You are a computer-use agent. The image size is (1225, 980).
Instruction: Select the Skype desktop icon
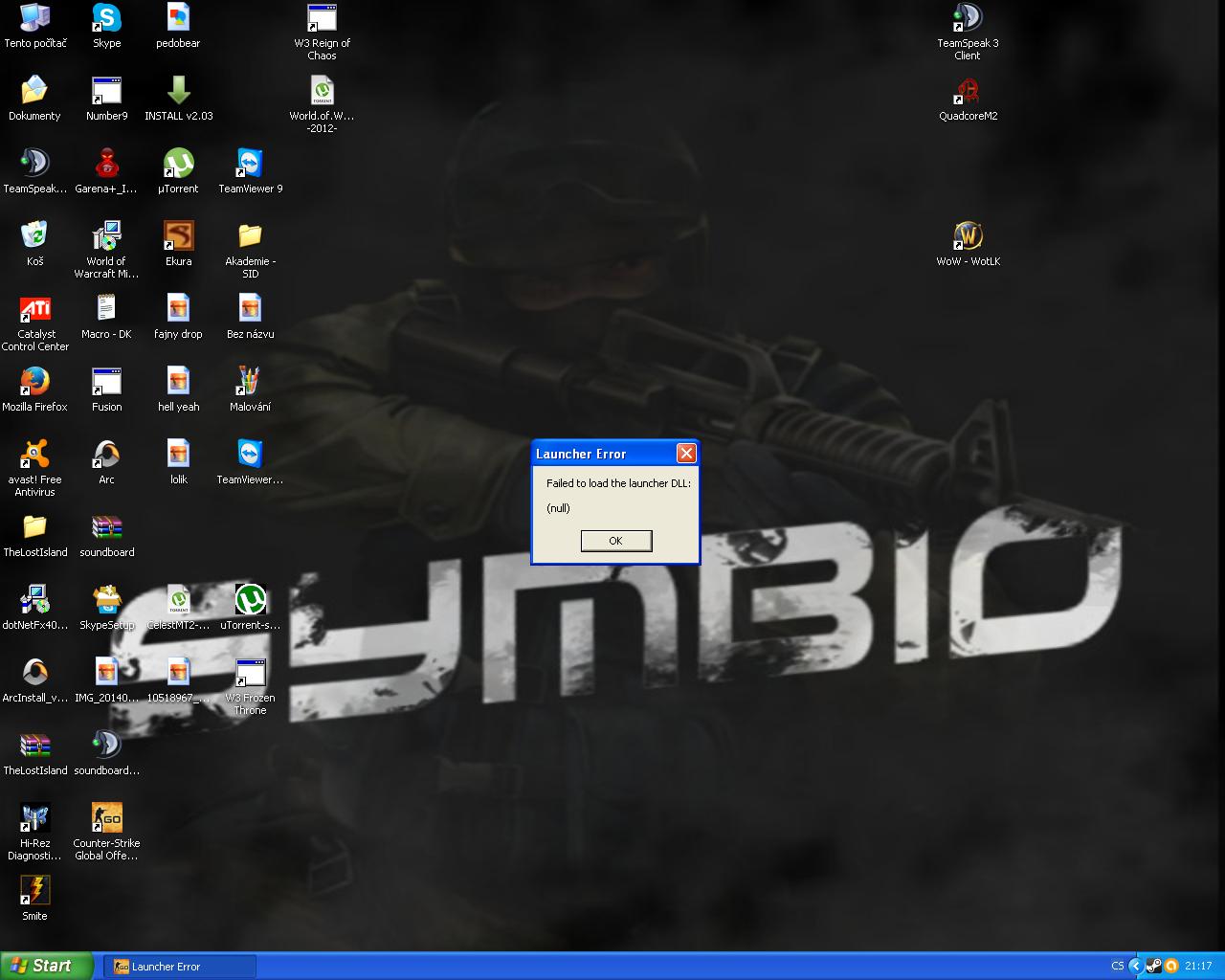pyautogui.click(x=106, y=19)
